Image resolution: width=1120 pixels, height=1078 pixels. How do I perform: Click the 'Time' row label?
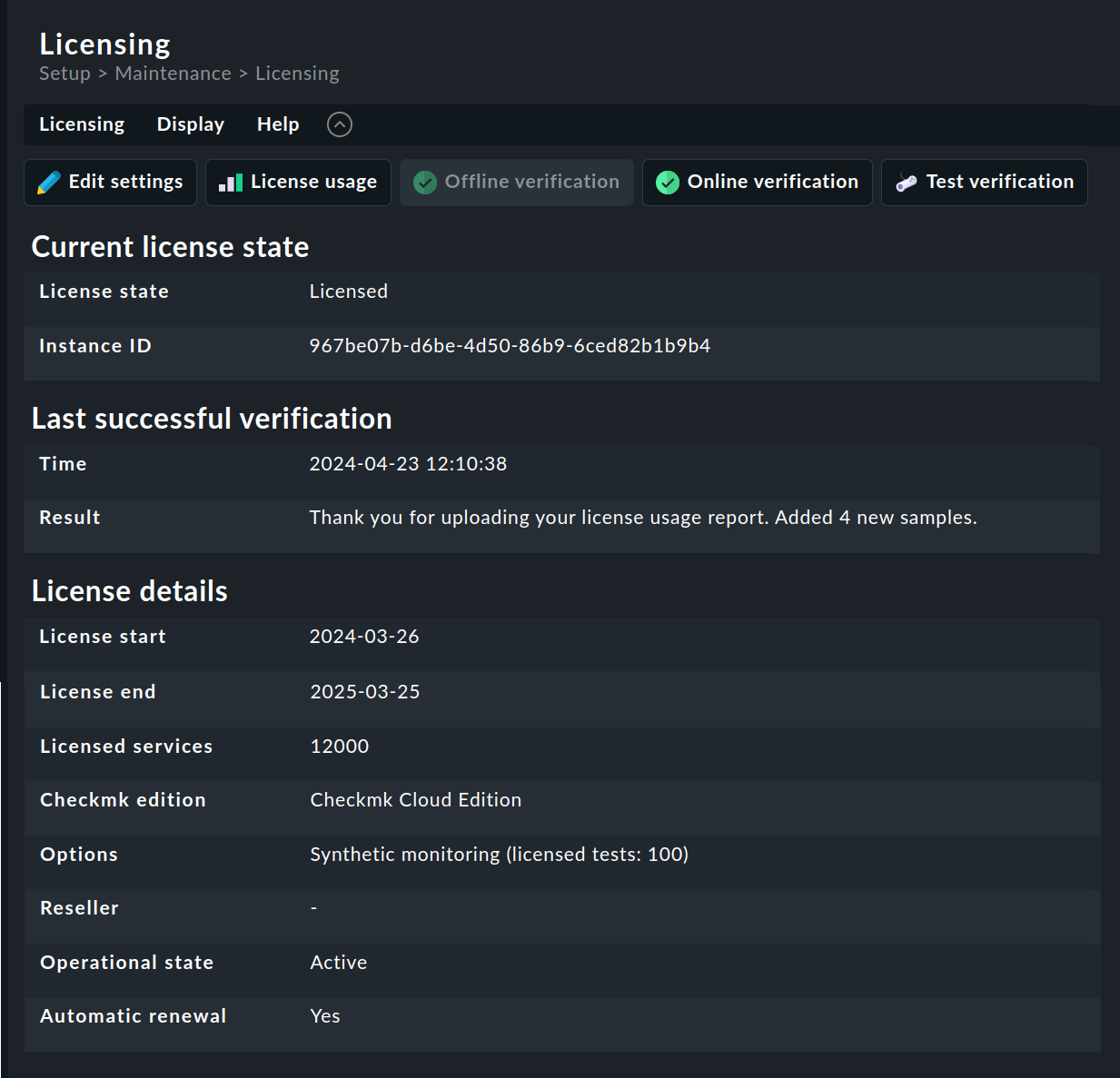[x=63, y=464]
